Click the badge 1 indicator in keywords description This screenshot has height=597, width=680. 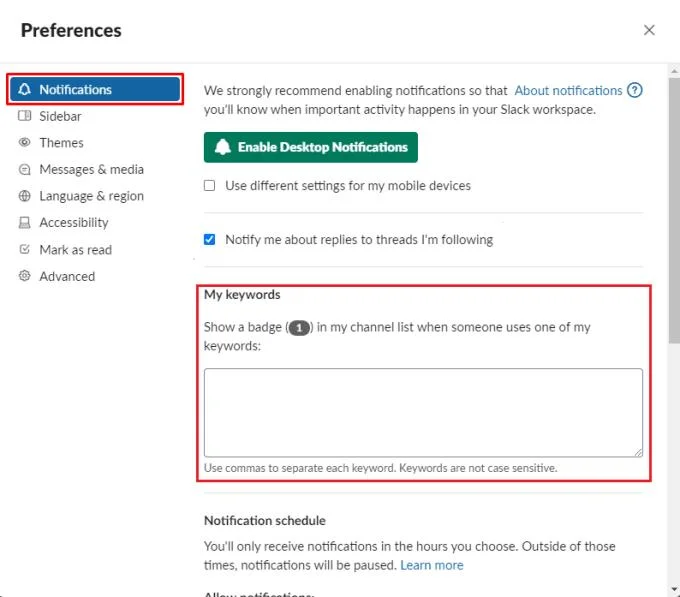299,328
